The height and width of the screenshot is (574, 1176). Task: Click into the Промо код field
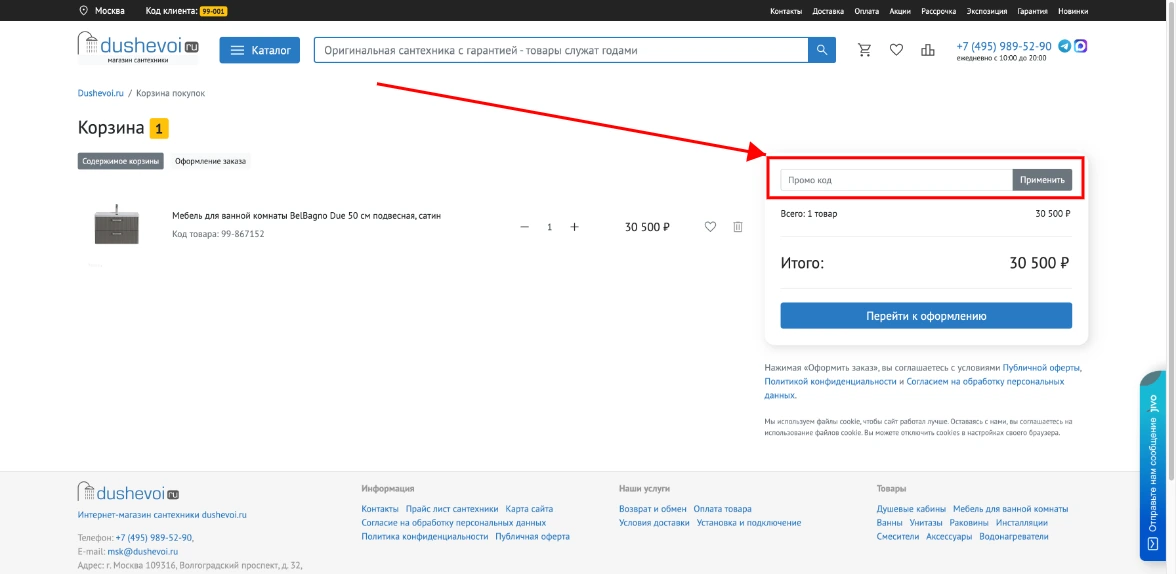click(x=896, y=180)
